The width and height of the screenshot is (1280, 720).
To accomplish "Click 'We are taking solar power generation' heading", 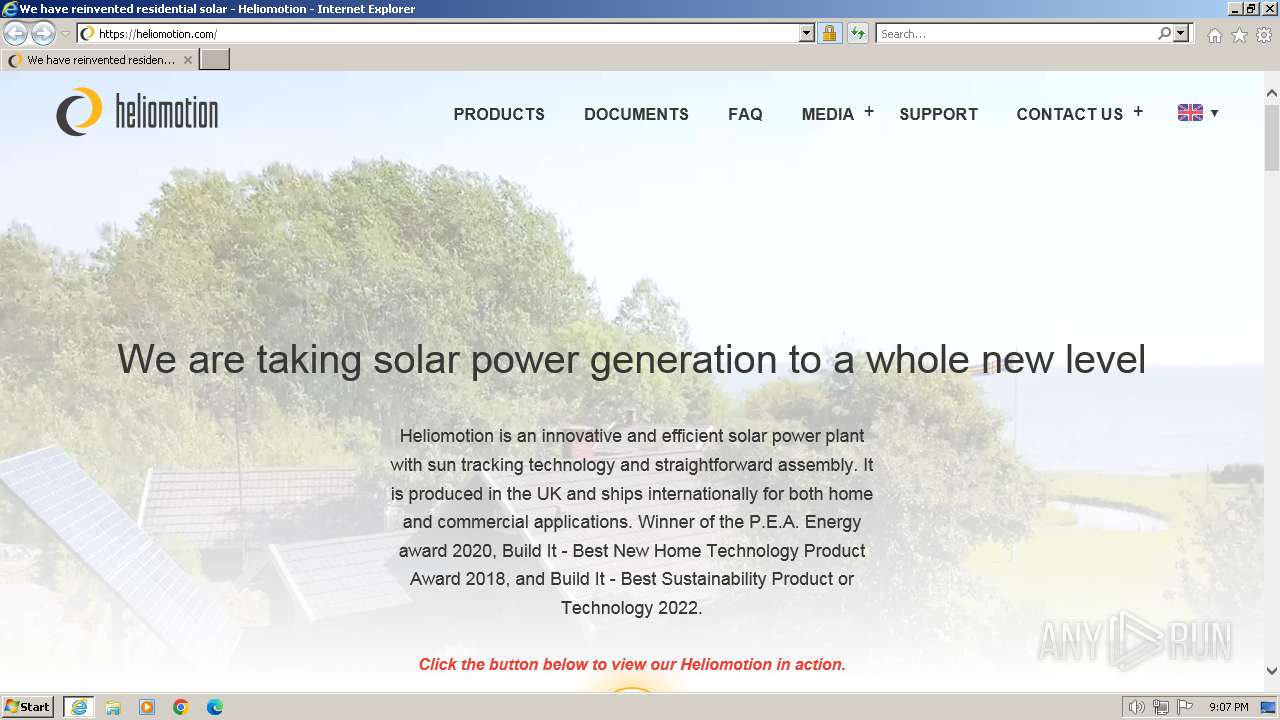I will (631, 359).
